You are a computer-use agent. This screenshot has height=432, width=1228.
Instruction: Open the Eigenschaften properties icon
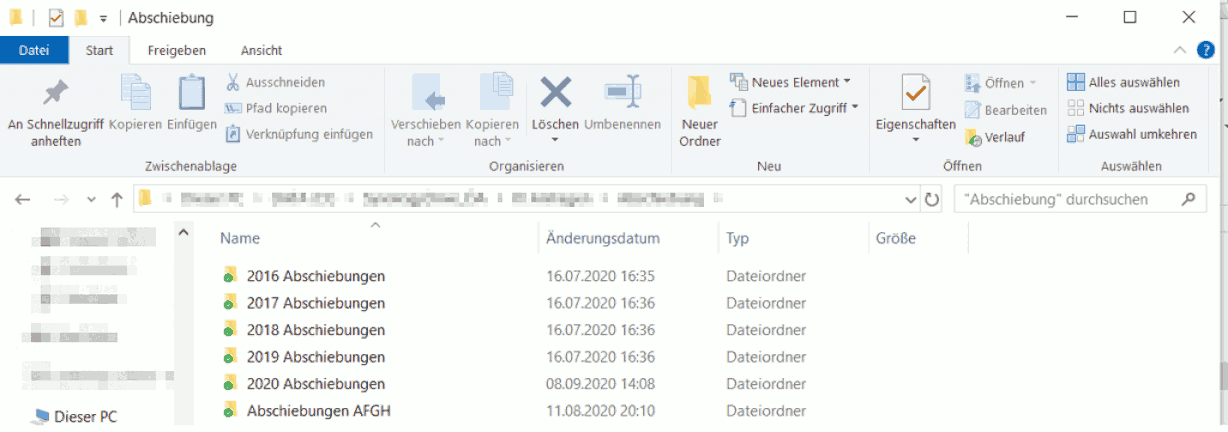pos(915,96)
